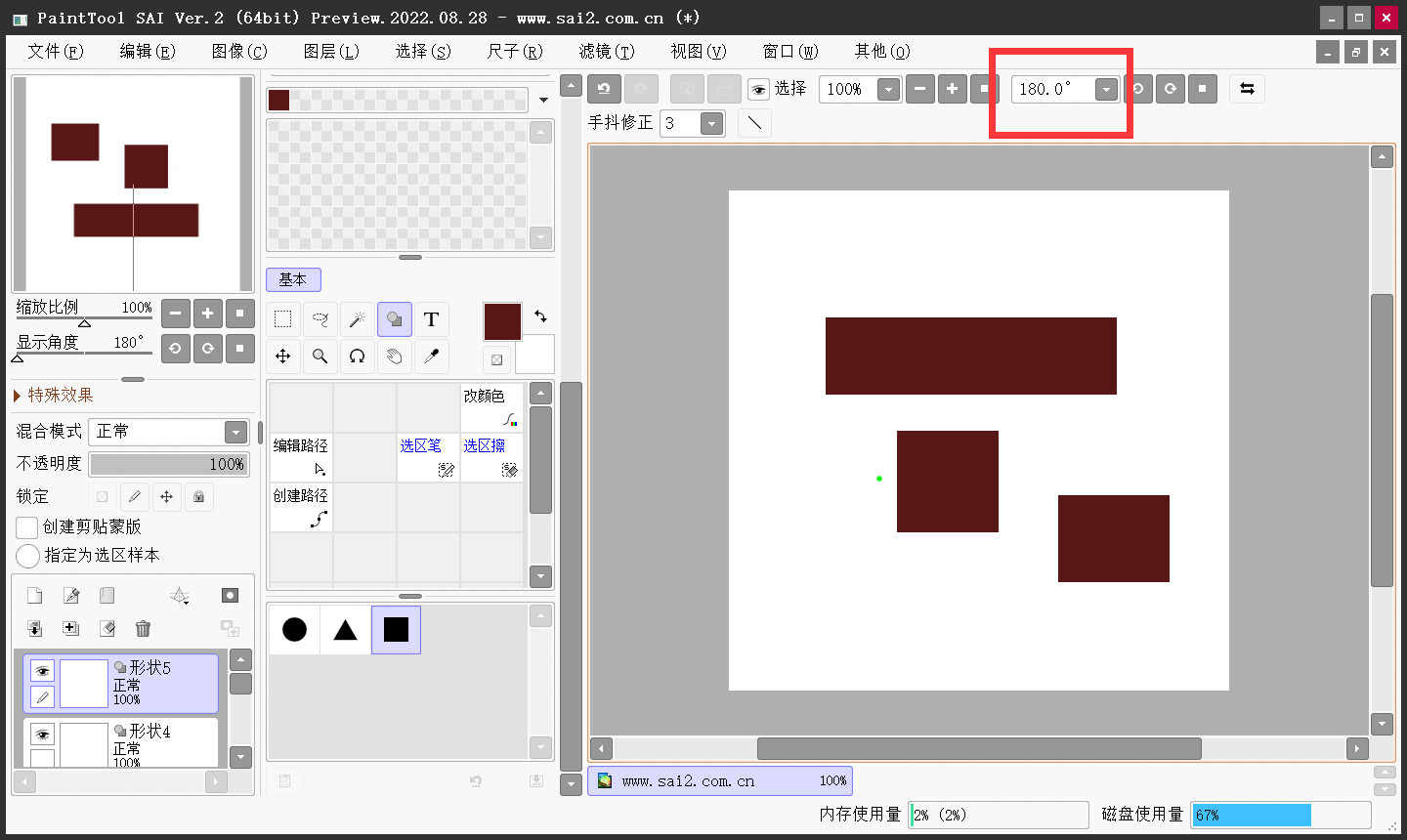Select the 编辑路径 tool
The height and width of the screenshot is (840, 1407).
tap(301, 457)
